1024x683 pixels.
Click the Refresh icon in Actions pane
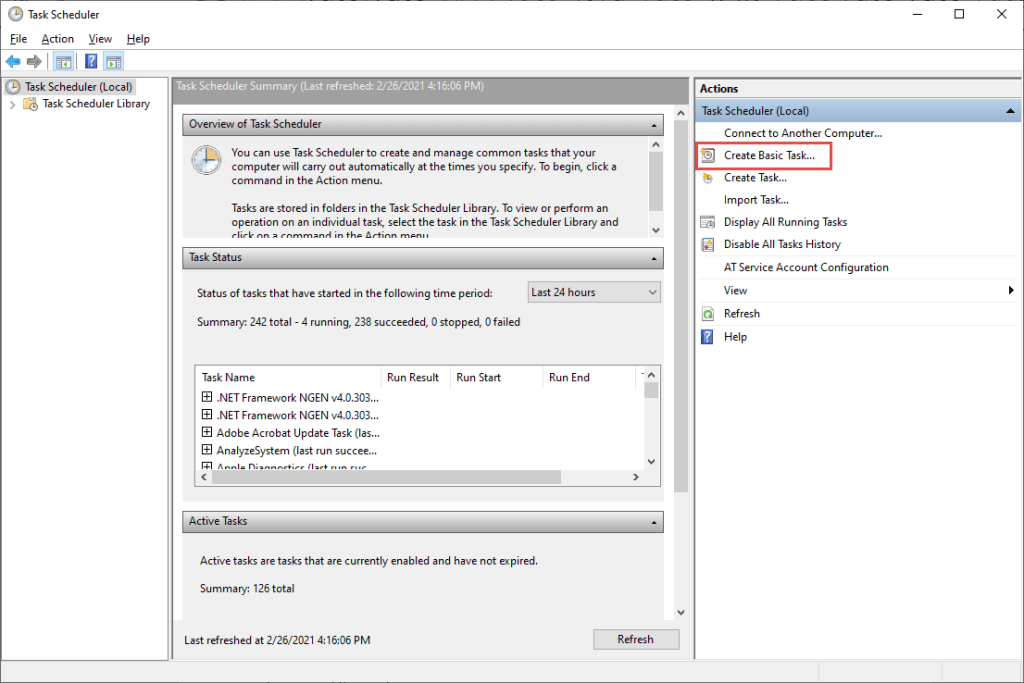(x=708, y=314)
